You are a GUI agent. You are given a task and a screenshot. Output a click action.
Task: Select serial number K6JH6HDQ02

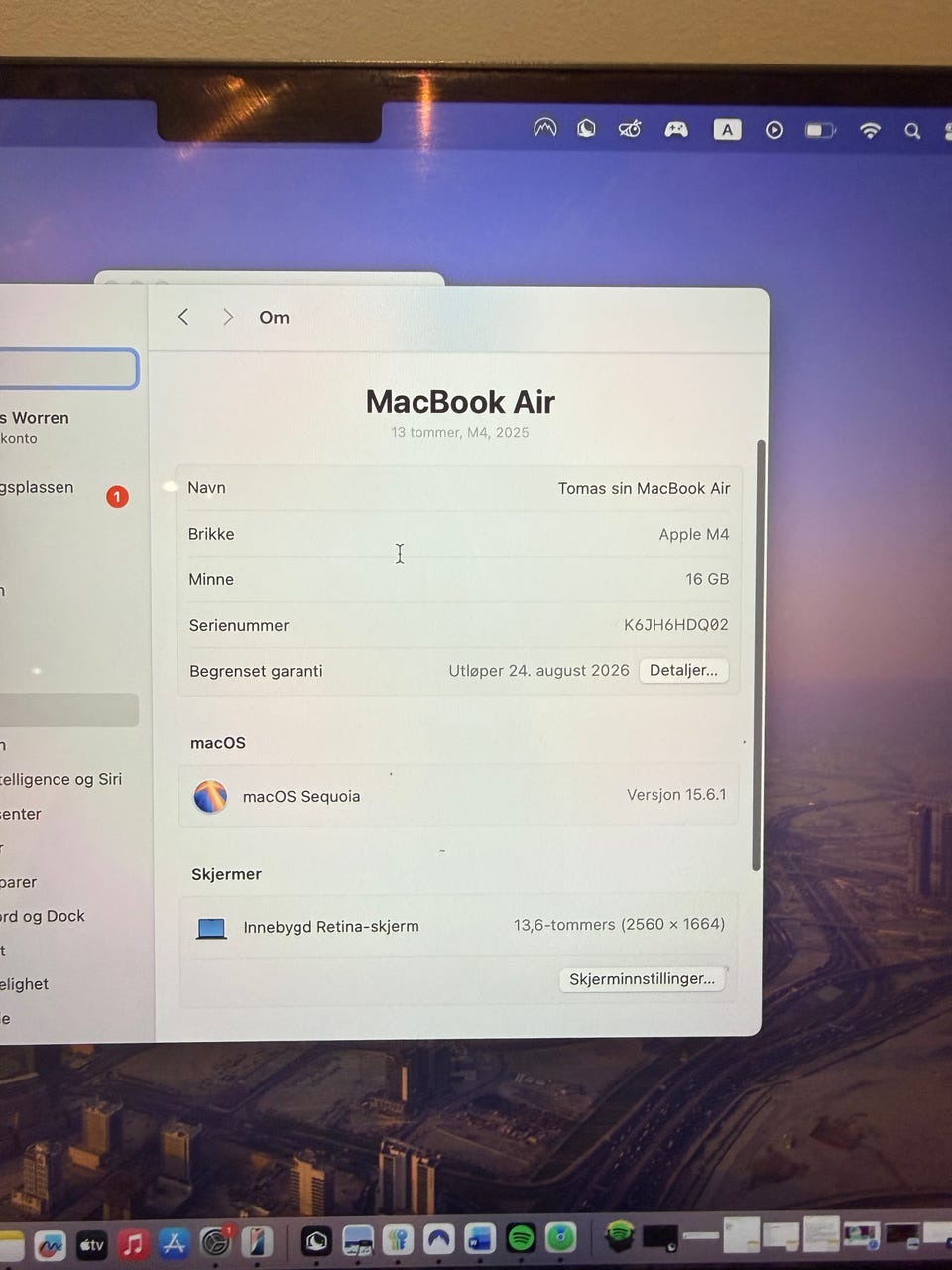675,625
